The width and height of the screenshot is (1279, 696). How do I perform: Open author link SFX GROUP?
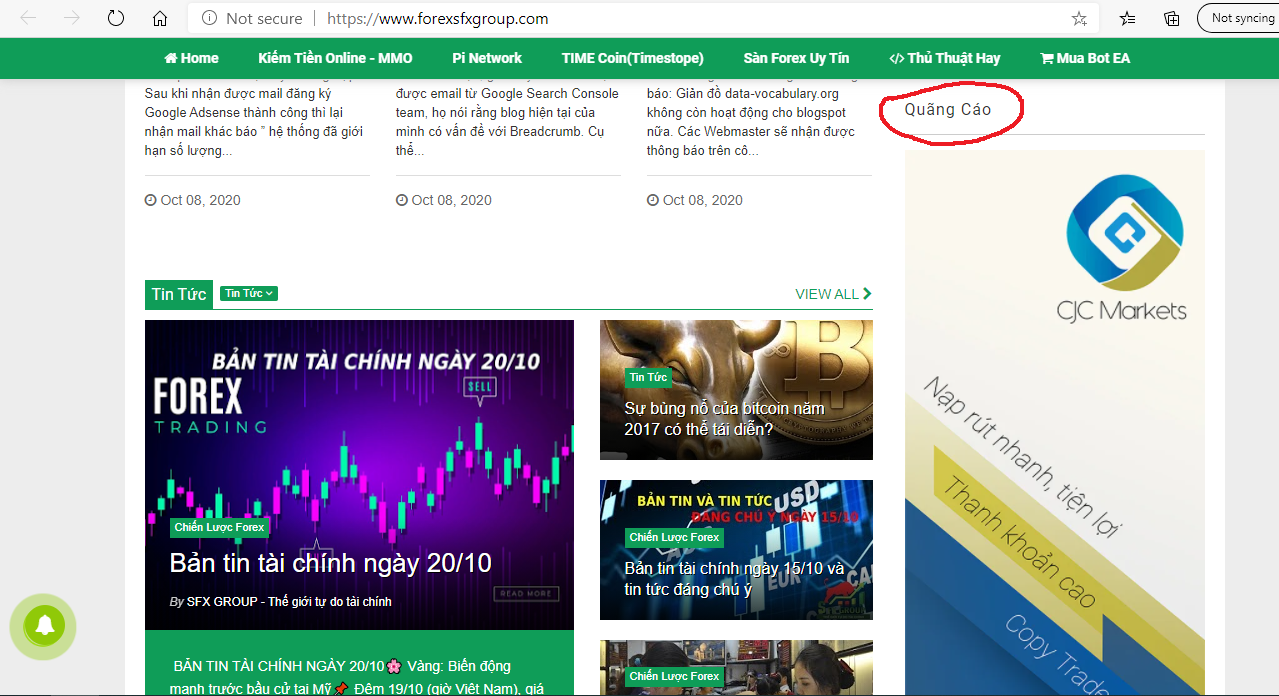[x=289, y=602]
